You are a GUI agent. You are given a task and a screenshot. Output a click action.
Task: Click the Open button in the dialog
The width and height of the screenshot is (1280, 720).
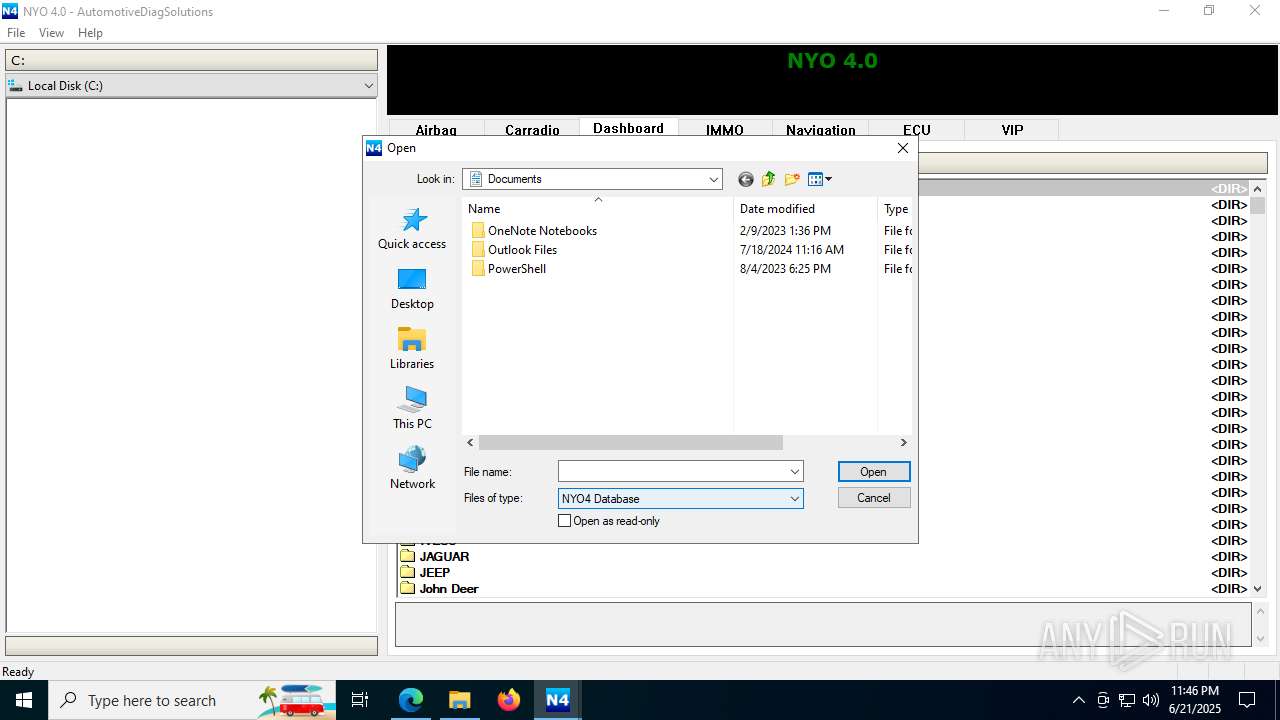873,472
